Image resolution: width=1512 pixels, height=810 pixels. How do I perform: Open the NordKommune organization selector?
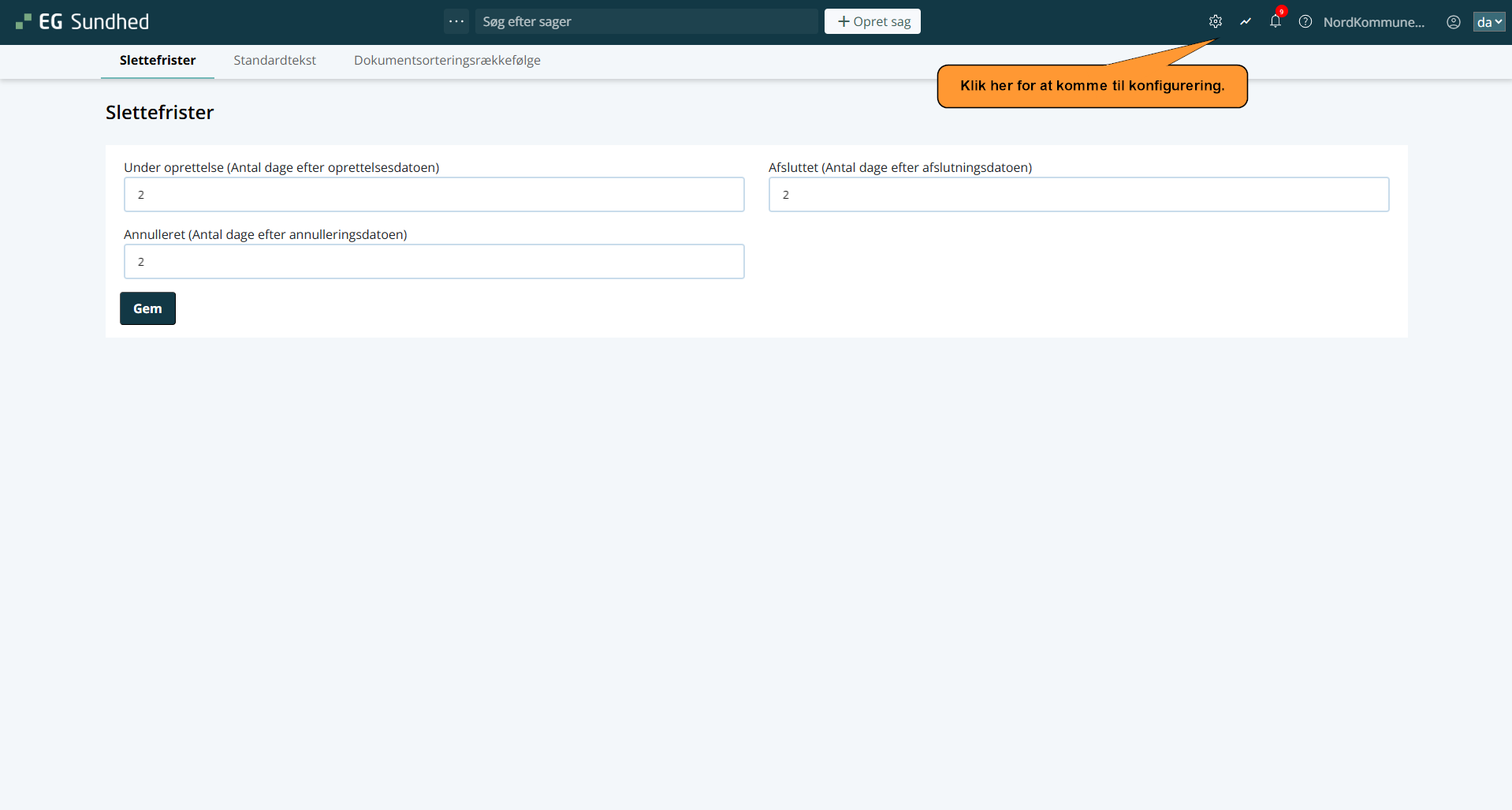click(1373, 22)
